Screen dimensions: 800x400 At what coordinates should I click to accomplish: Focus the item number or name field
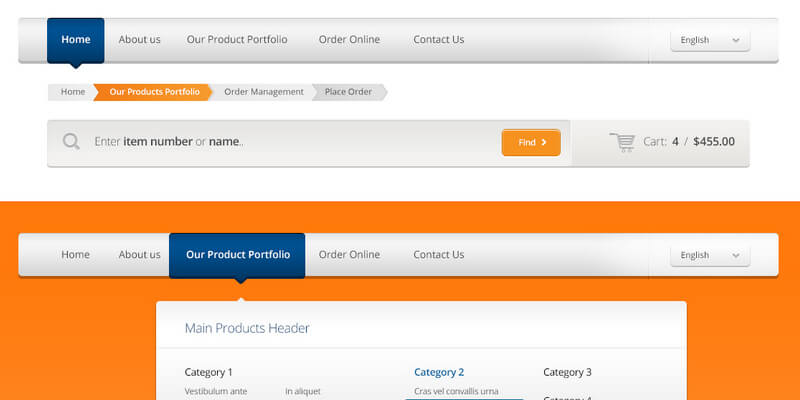[290, 142]
